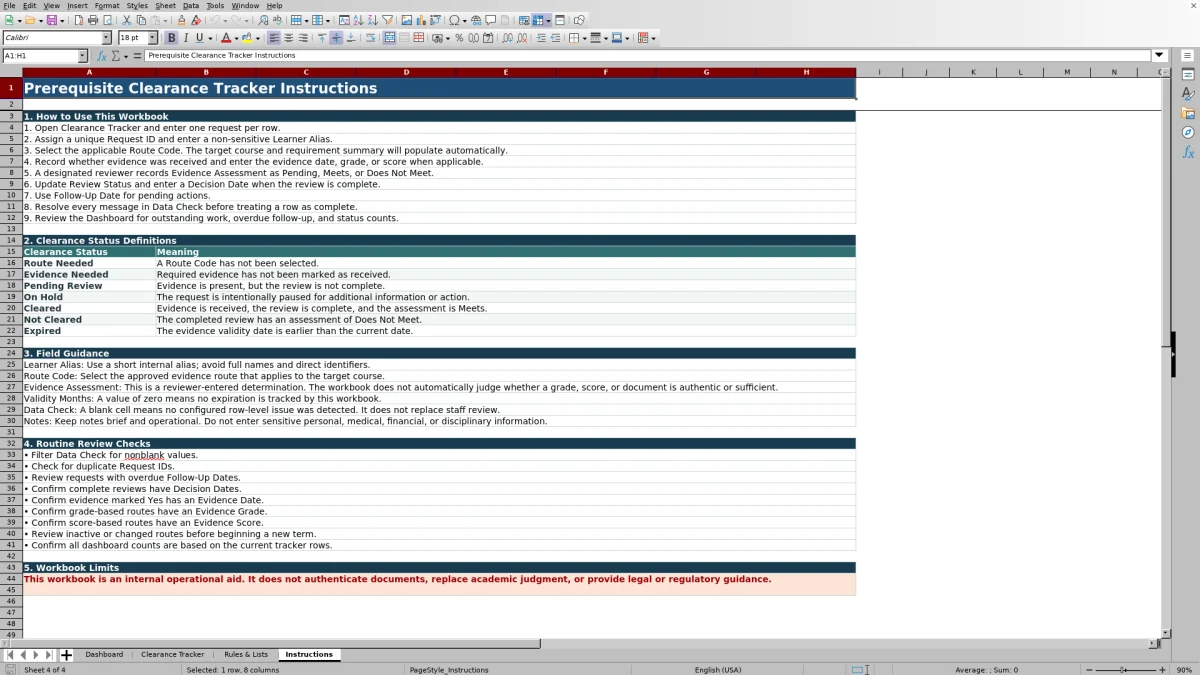Screen dimensions: 1200x675
Task: Click the Add new sheet plus icon
Action: pos(66,655)
